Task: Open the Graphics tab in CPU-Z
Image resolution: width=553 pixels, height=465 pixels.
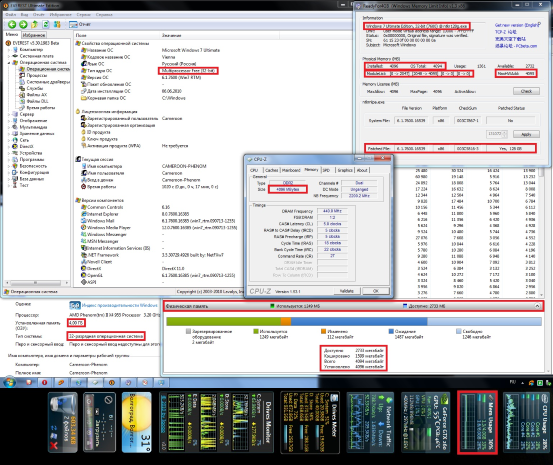Action: click(345, 170)
